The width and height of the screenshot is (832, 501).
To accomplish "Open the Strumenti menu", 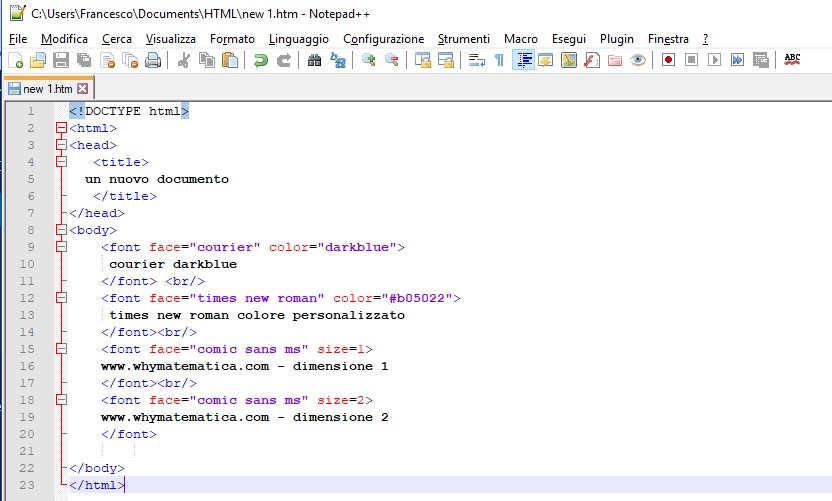I will (x=464, y=39).
